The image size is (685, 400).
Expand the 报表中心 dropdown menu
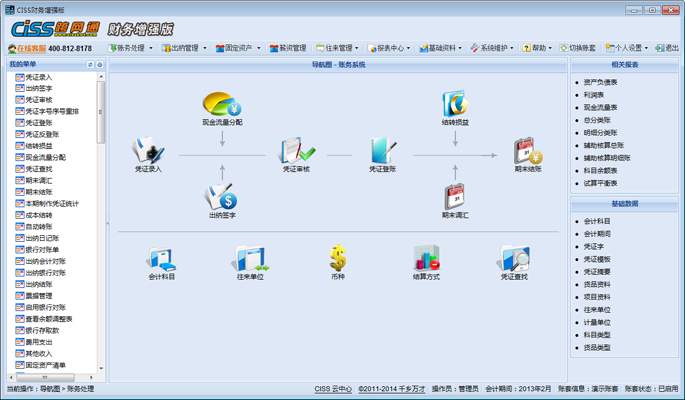(x=390, y=47)
